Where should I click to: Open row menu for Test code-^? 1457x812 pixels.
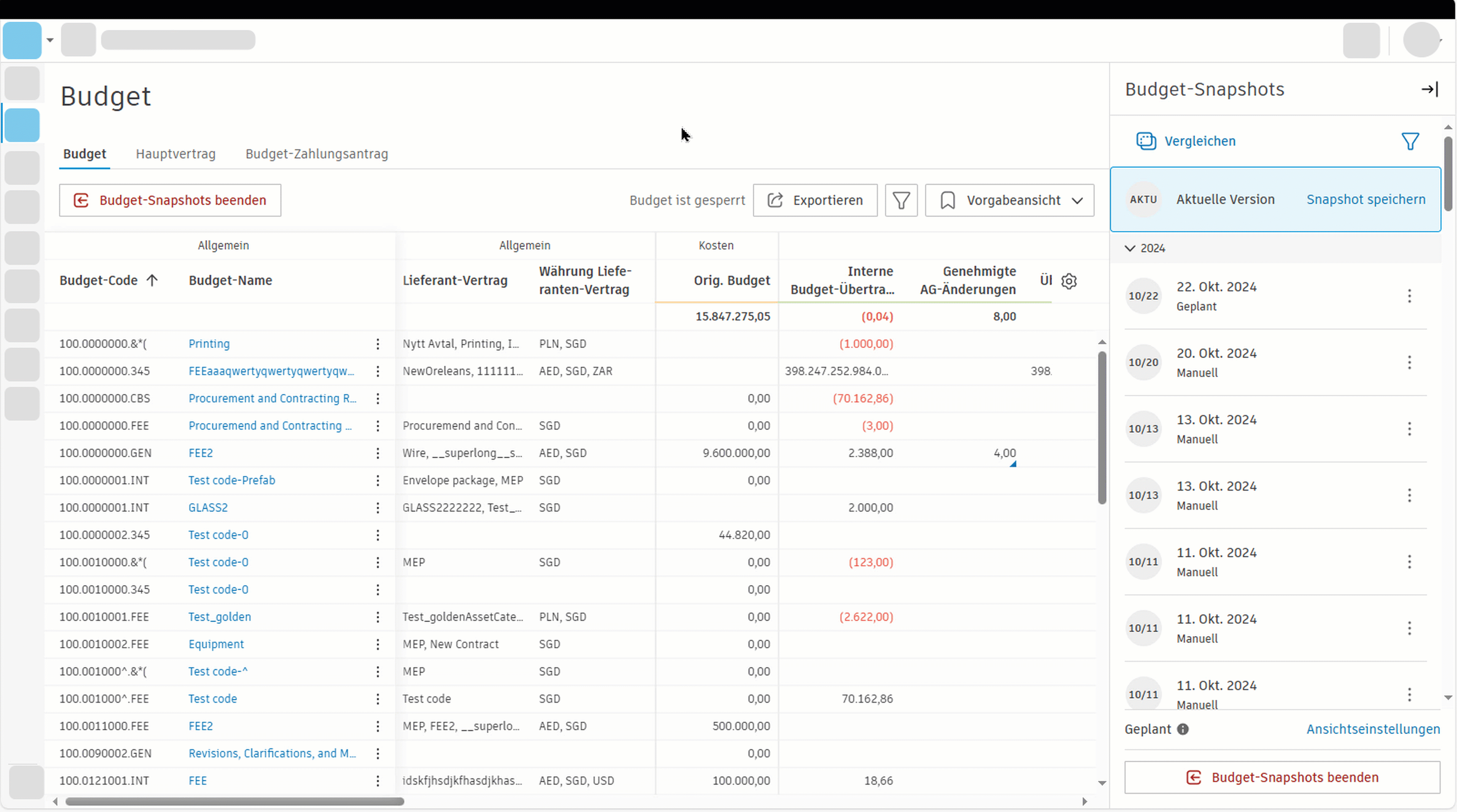pos(378,672)
